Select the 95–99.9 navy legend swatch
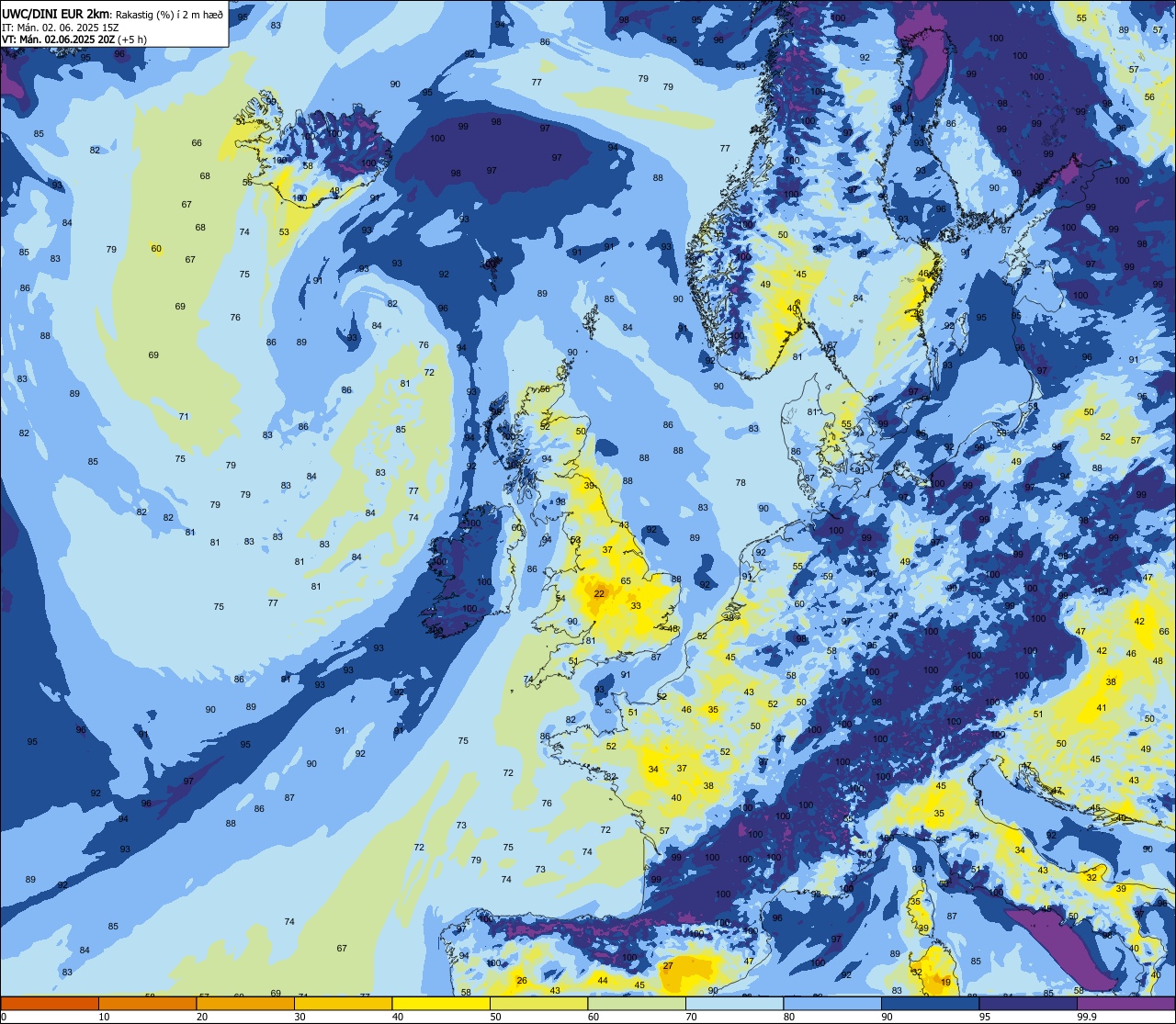The width and height of the screenshot is (1176, 1024). 1028,1003
